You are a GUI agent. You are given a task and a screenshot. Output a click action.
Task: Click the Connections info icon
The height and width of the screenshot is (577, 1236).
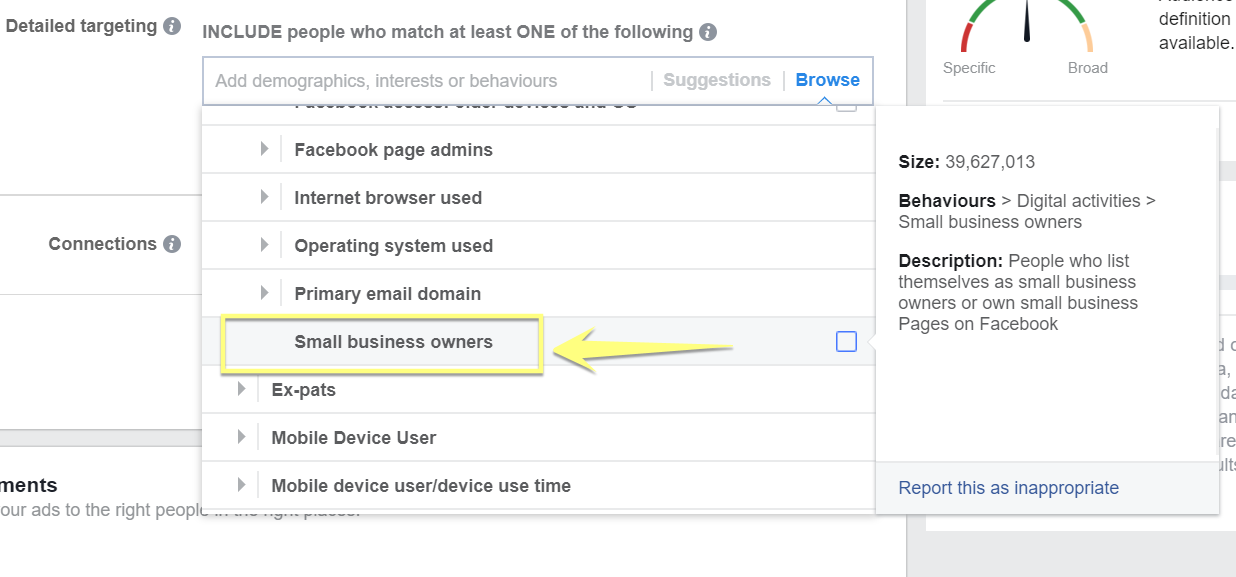coord(172,244)
